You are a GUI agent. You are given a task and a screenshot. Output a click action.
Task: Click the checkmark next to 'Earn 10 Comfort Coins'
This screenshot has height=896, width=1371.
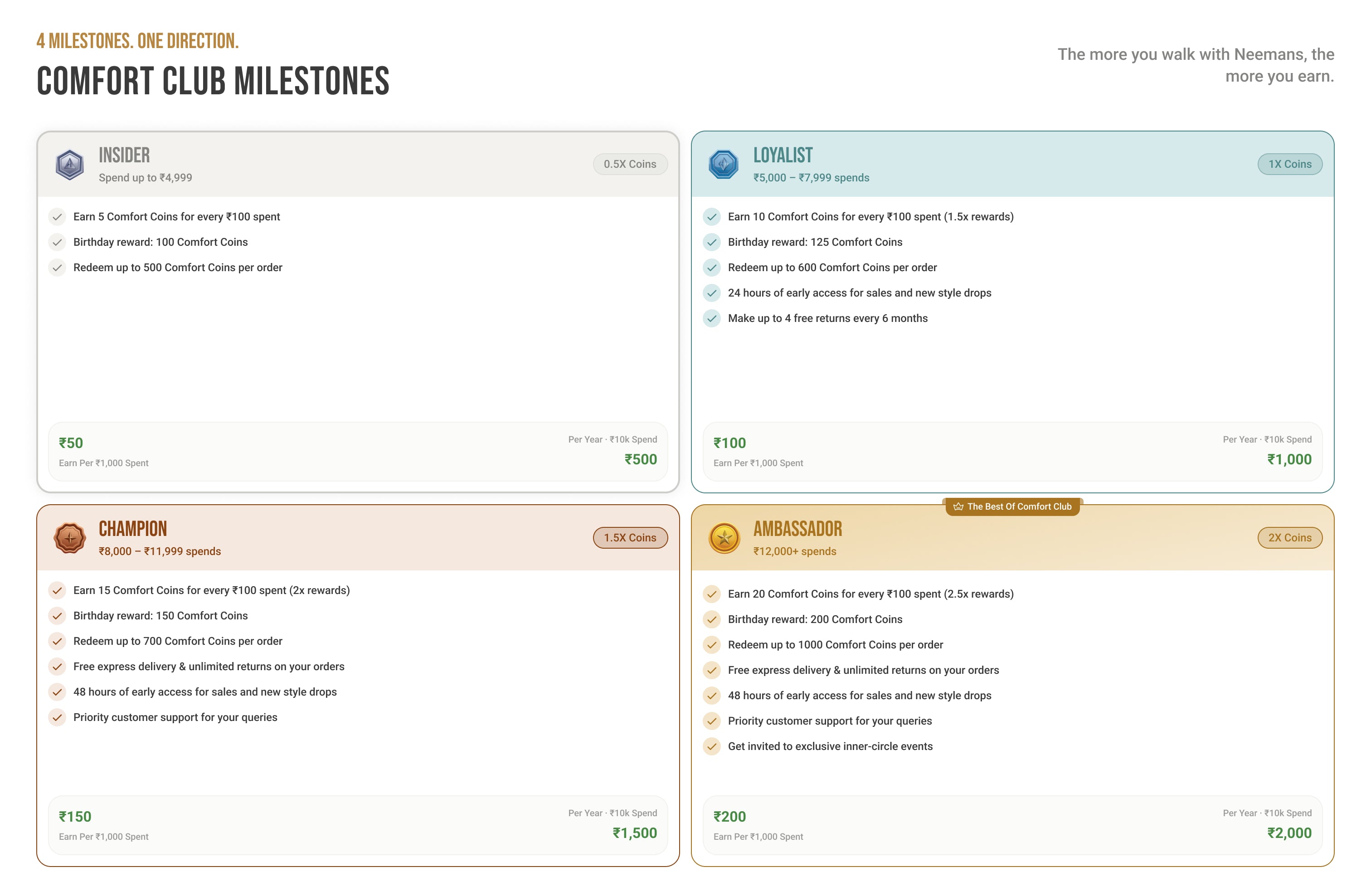tap(711, 217)
